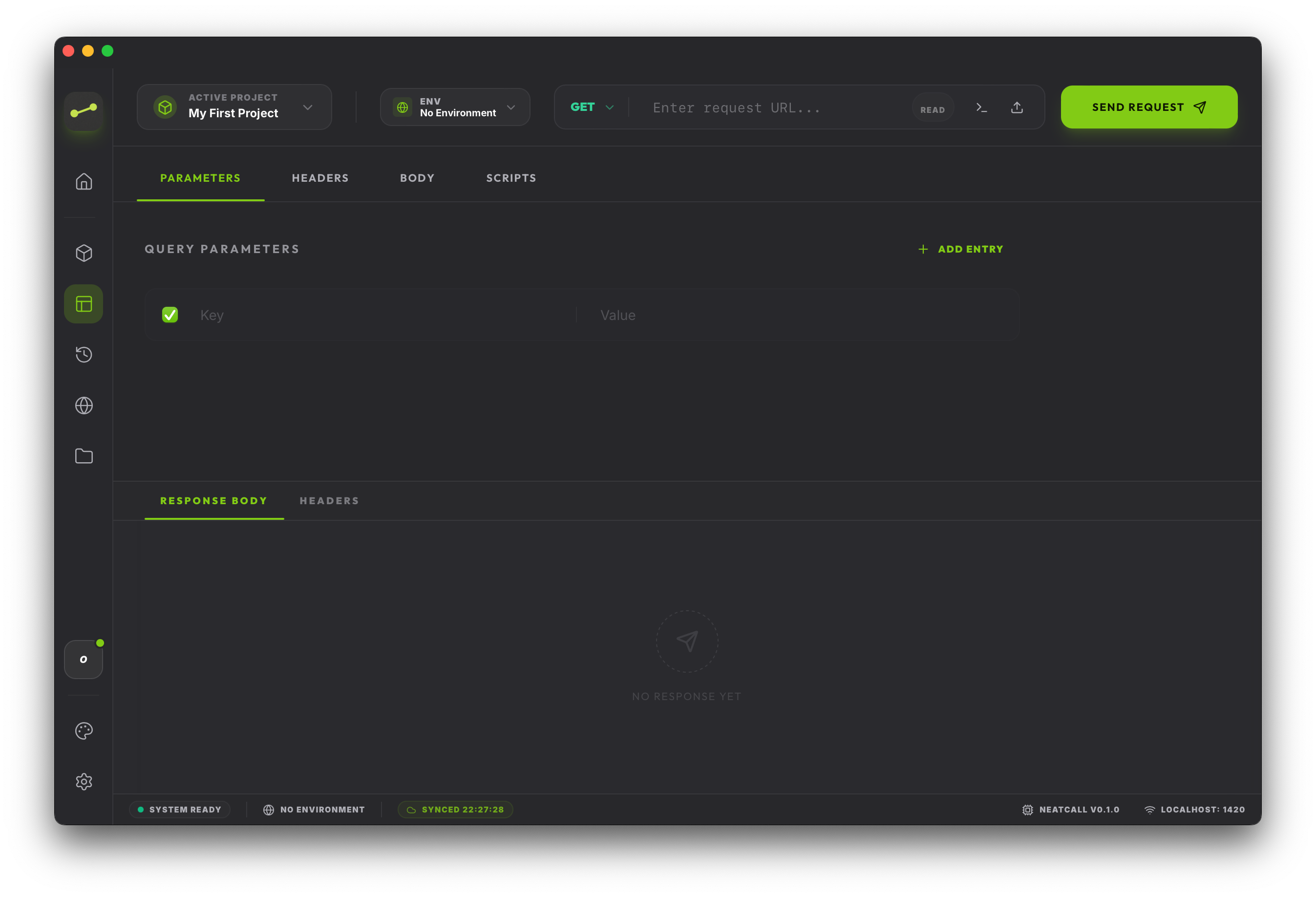Screen dimensions: 1316x897
Task: Select the request builder panel icon in sidebar
Action: [x=84, y=303]
